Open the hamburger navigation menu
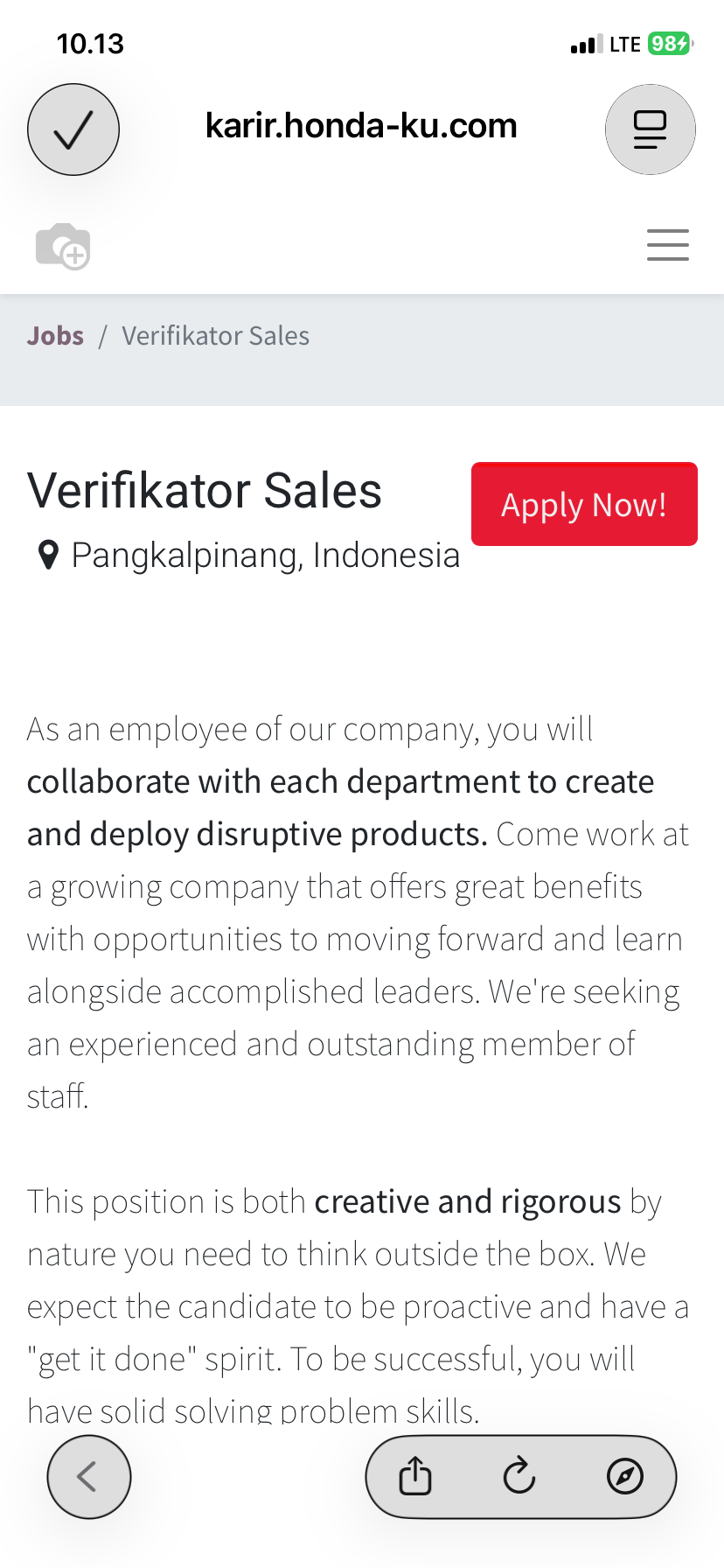Screen dimensions: 724x1568 (x=667, y=245)
